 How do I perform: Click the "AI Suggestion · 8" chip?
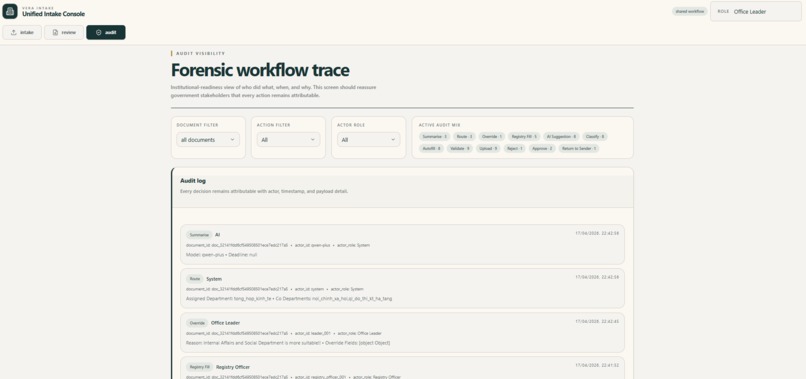(x=561, y=137)
